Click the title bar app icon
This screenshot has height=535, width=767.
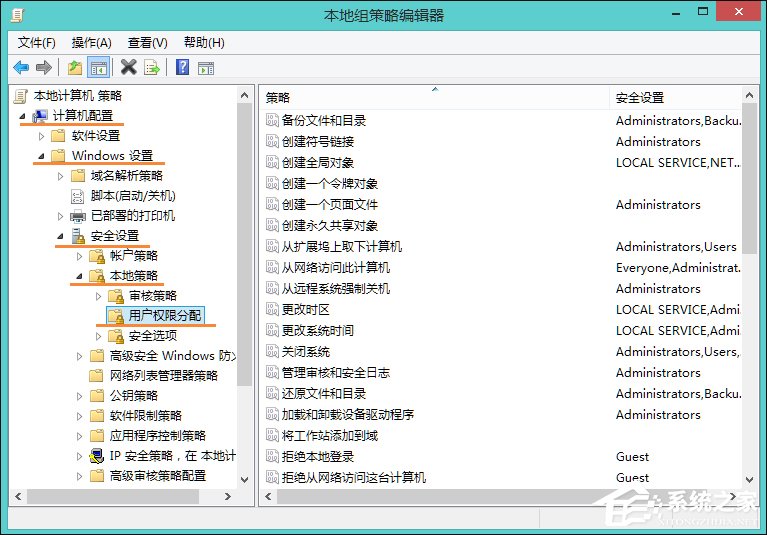coord(17,16)
